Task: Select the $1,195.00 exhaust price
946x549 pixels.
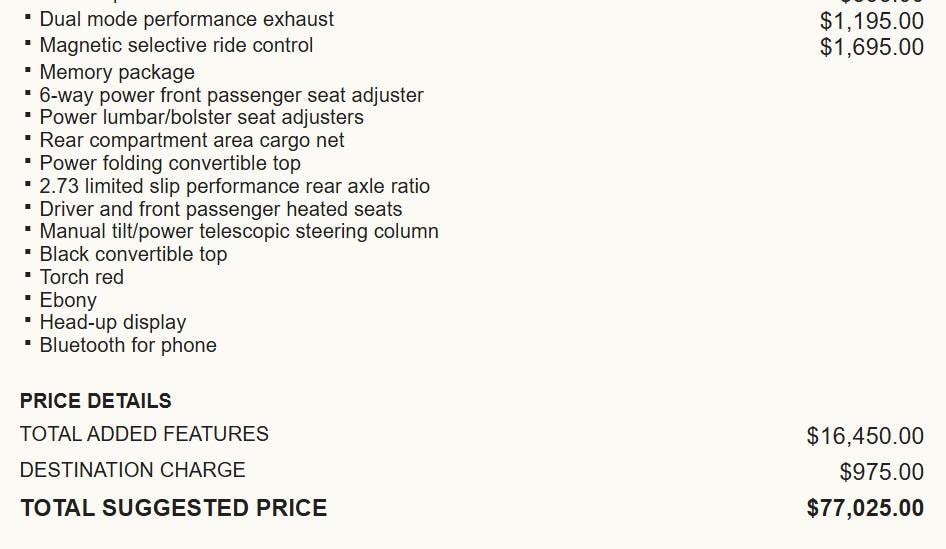Action: click(871, 20)
